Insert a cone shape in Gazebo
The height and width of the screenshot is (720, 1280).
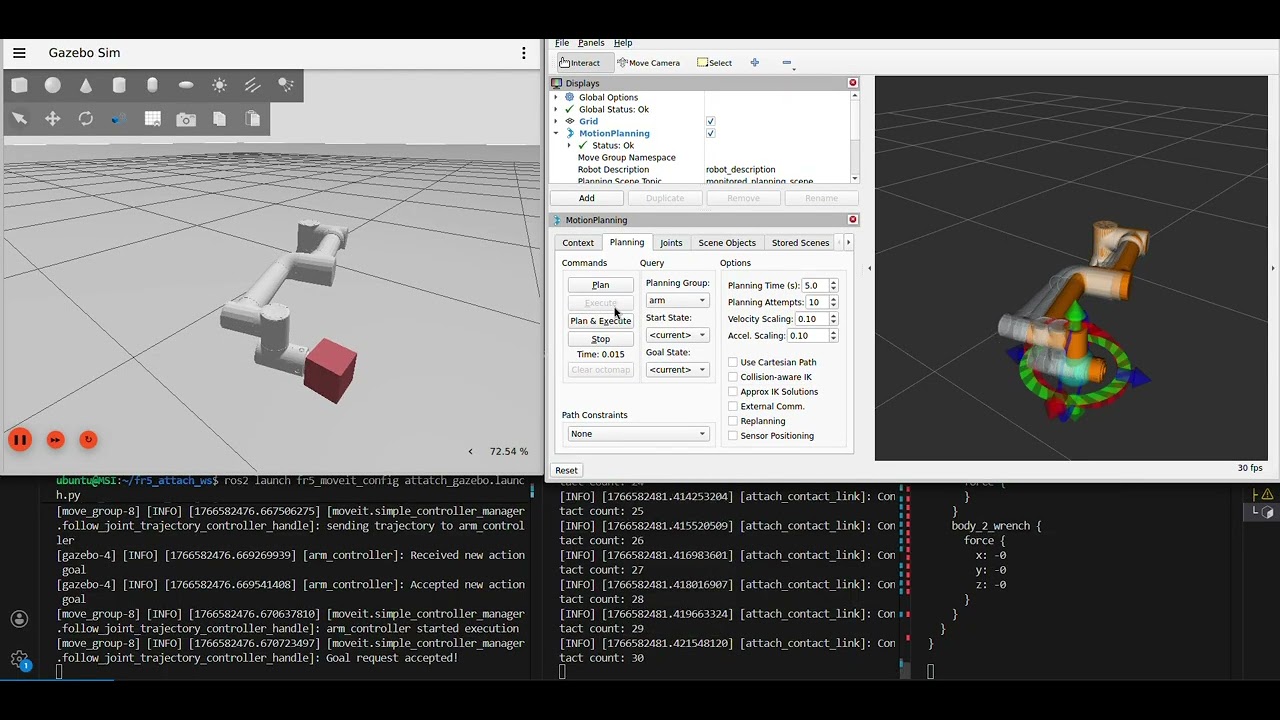86,86
